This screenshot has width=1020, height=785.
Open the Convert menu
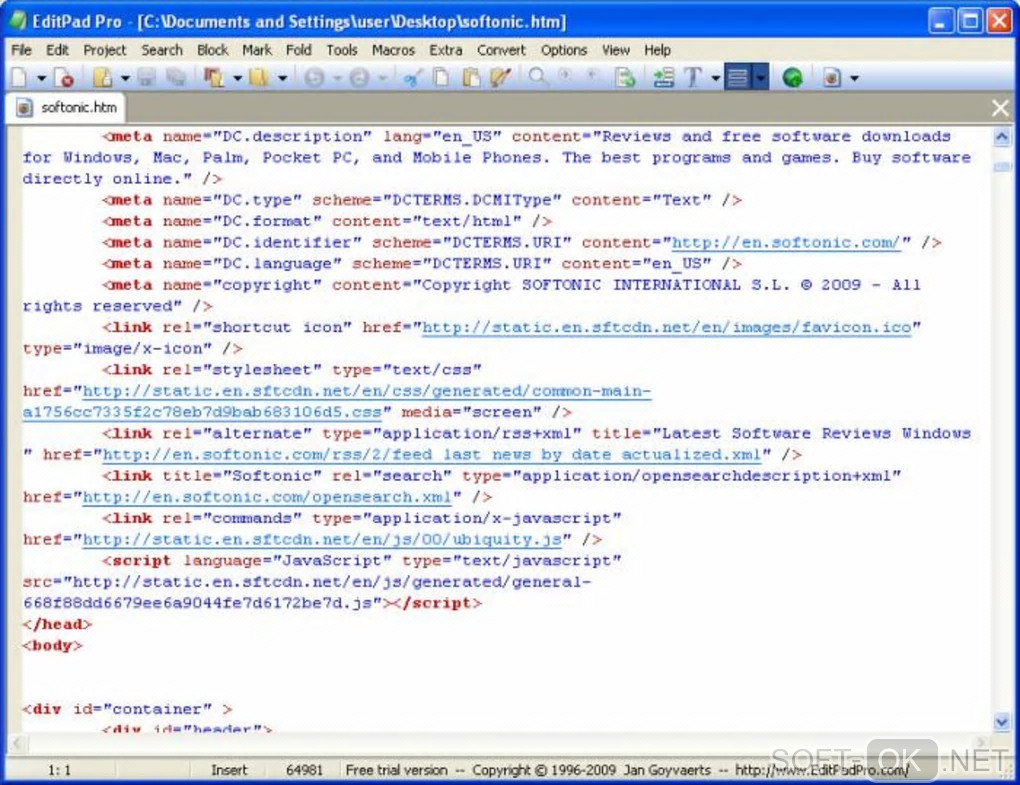(501, 50)
